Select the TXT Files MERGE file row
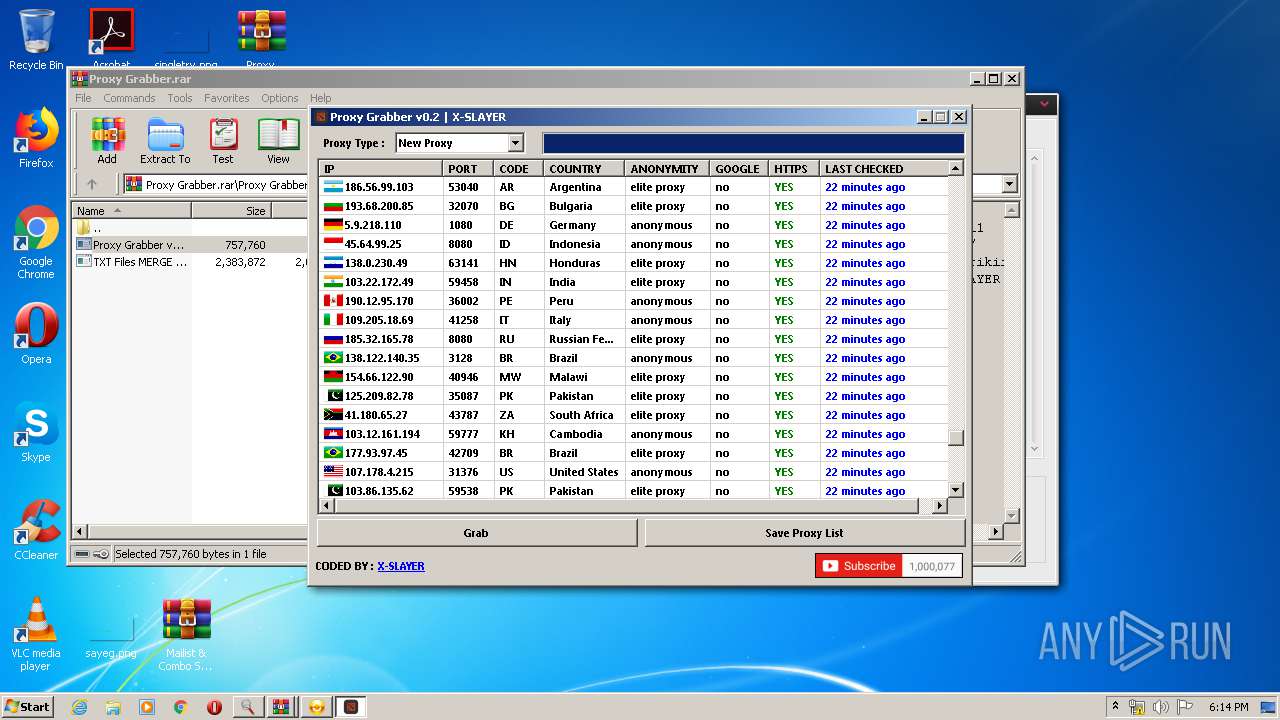This screenshot has height=720, width=1280. coord(190,262)
